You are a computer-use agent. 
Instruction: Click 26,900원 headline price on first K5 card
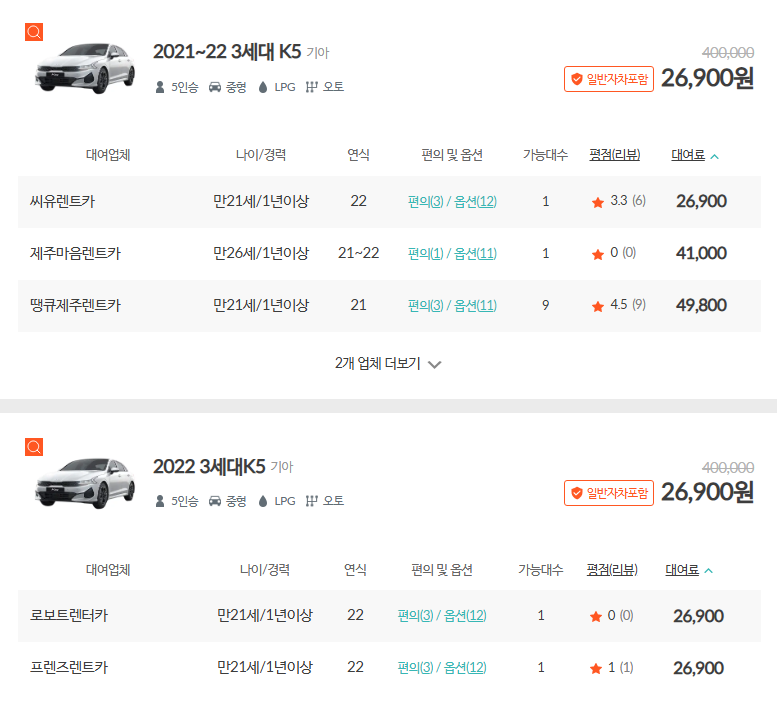pos(708,78)
